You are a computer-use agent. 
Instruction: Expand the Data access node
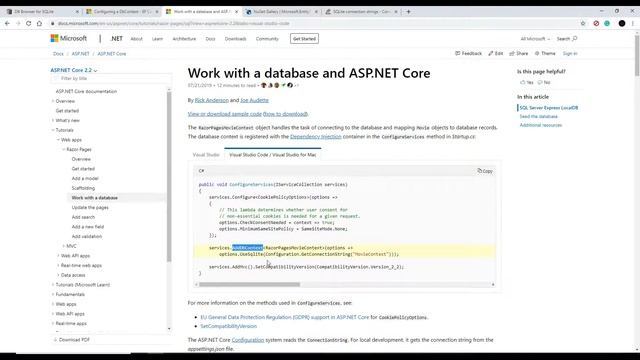click(58, 275)
